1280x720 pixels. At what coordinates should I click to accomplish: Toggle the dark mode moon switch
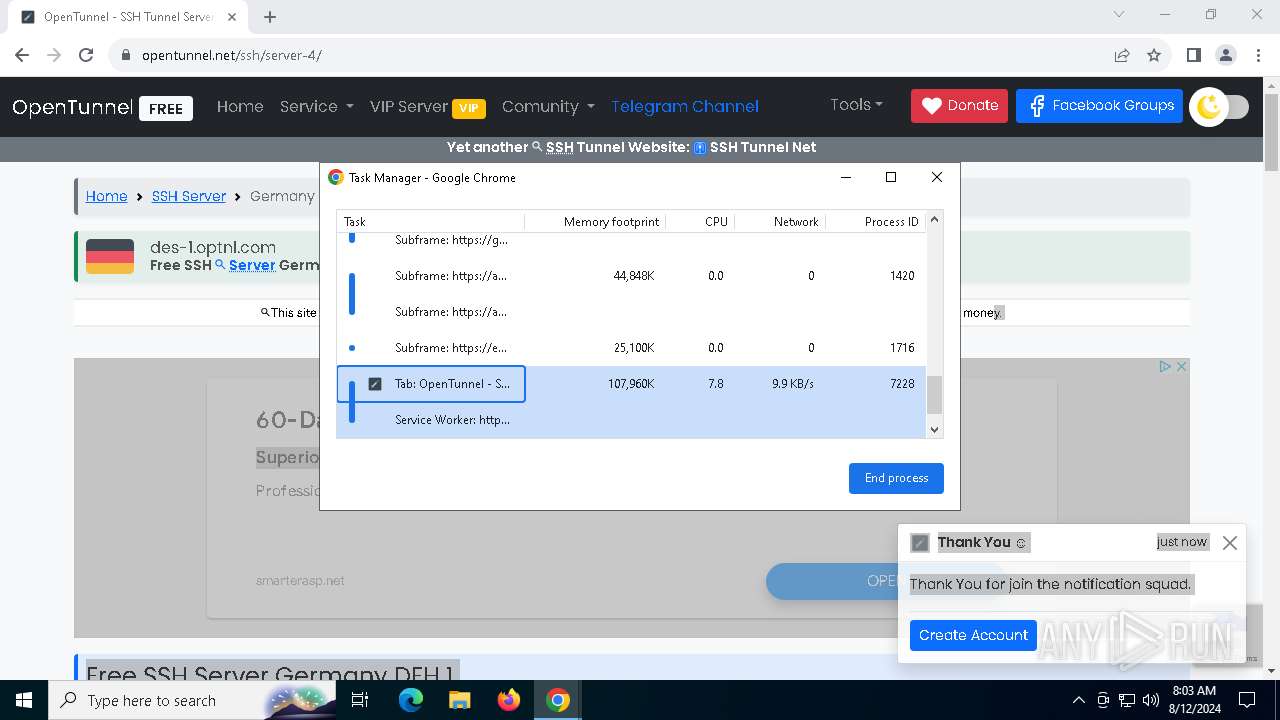pos(1219,106)
